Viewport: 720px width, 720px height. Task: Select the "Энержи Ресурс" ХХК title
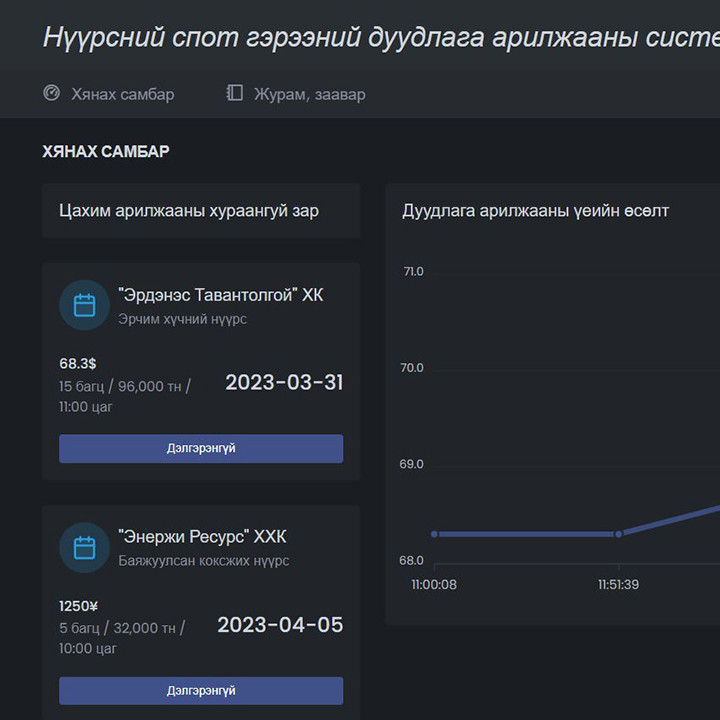[x=202, y=536]
